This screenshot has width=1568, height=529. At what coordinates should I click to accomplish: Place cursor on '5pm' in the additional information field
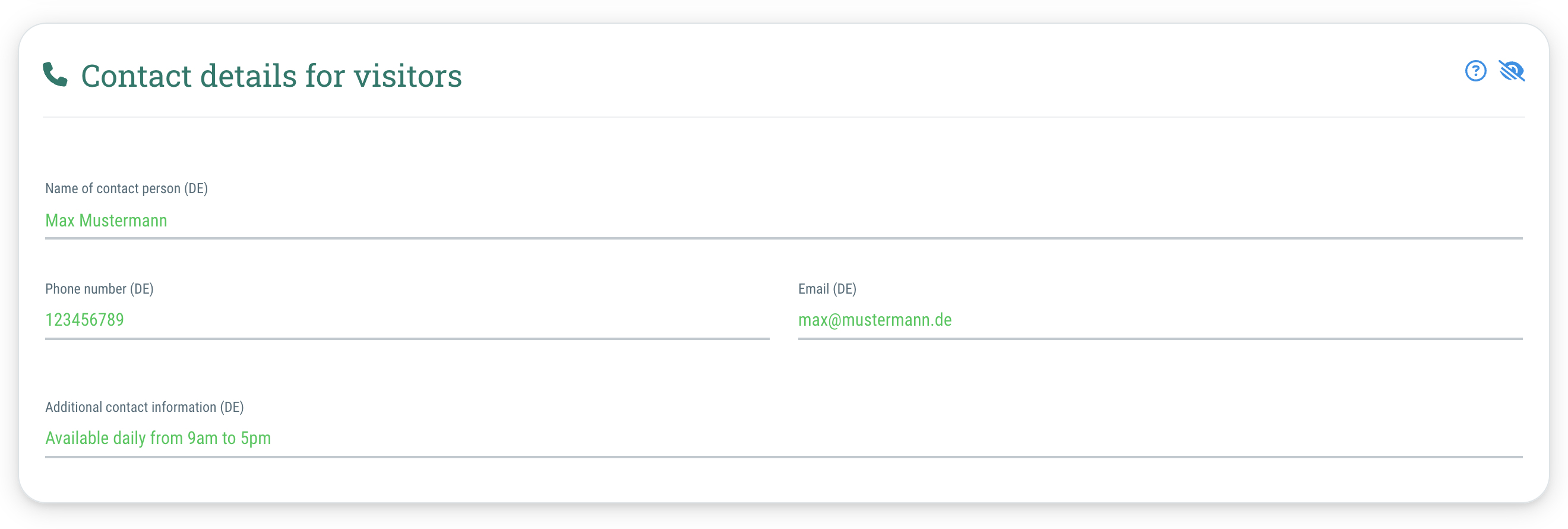click(255, 439)
